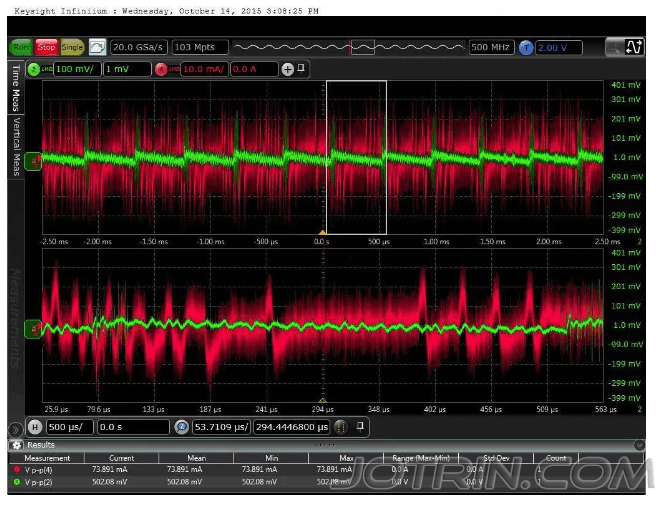Click the Single acquisition button

coord(72,47)
